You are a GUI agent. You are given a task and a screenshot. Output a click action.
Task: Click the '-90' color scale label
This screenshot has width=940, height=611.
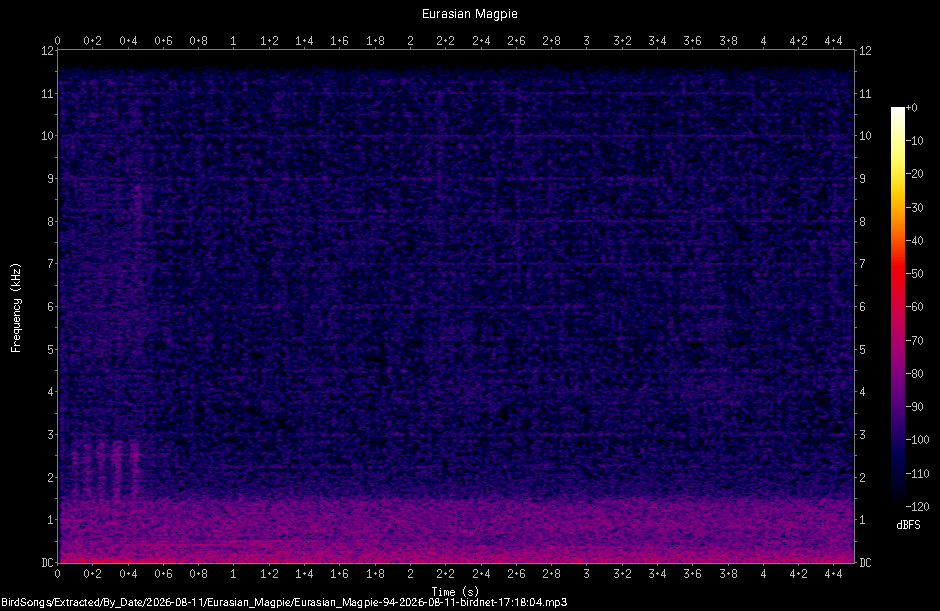pos(914,407)
